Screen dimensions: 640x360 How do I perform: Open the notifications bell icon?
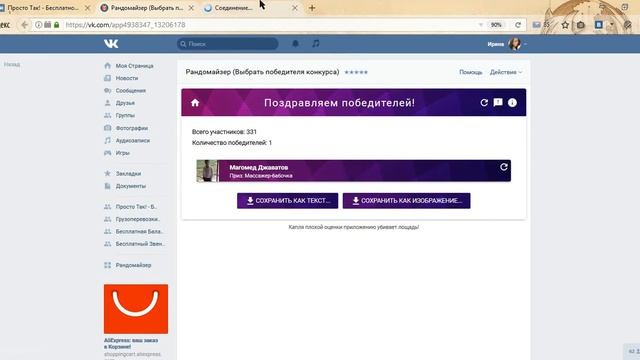(x=296, y=44)
